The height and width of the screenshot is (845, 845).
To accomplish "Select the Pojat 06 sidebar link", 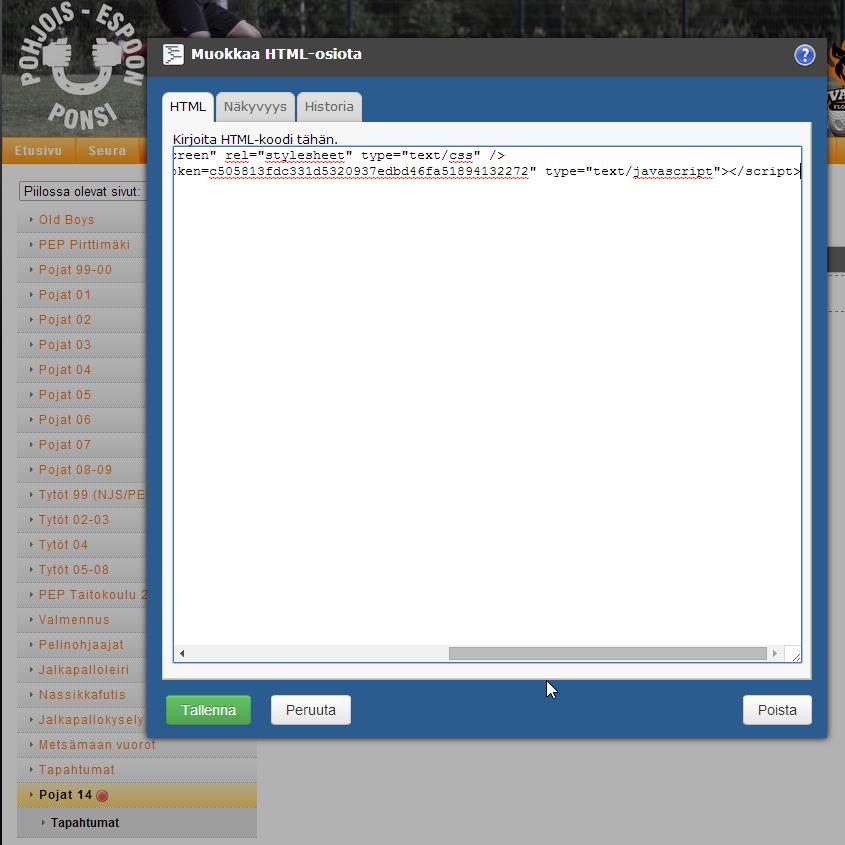I will pos(65,420).
